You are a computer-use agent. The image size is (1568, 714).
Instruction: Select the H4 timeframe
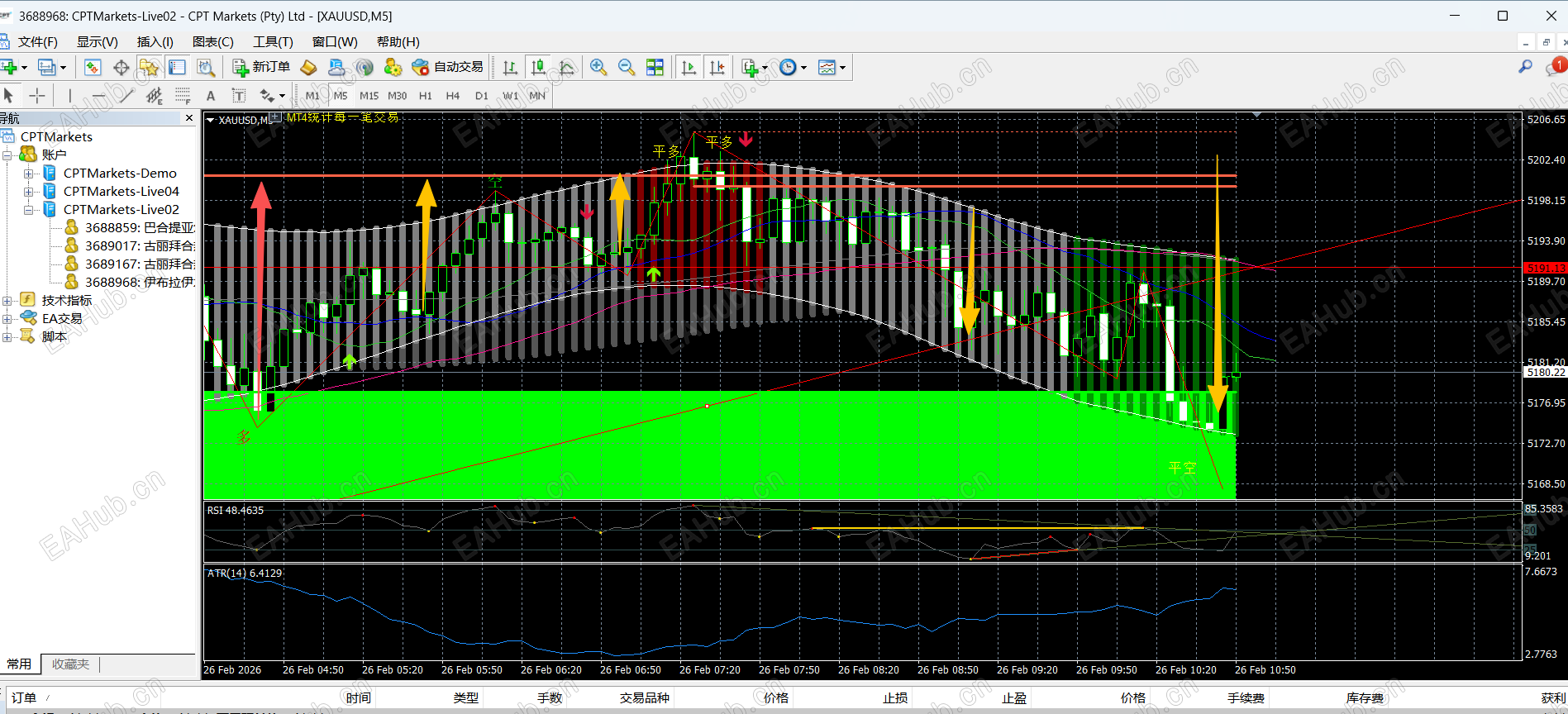[453, 95]
